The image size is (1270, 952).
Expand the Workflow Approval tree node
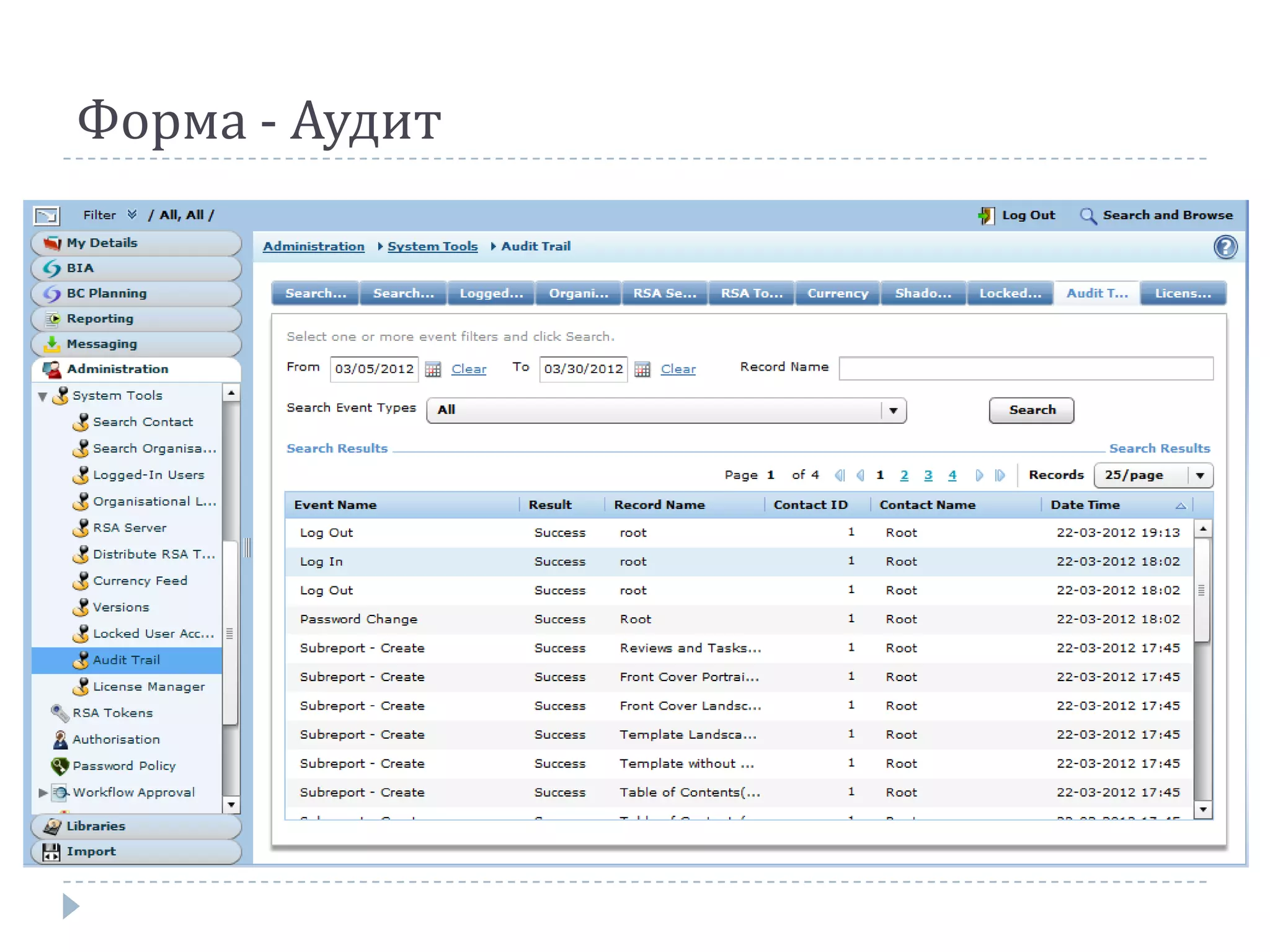click(42, 792)
